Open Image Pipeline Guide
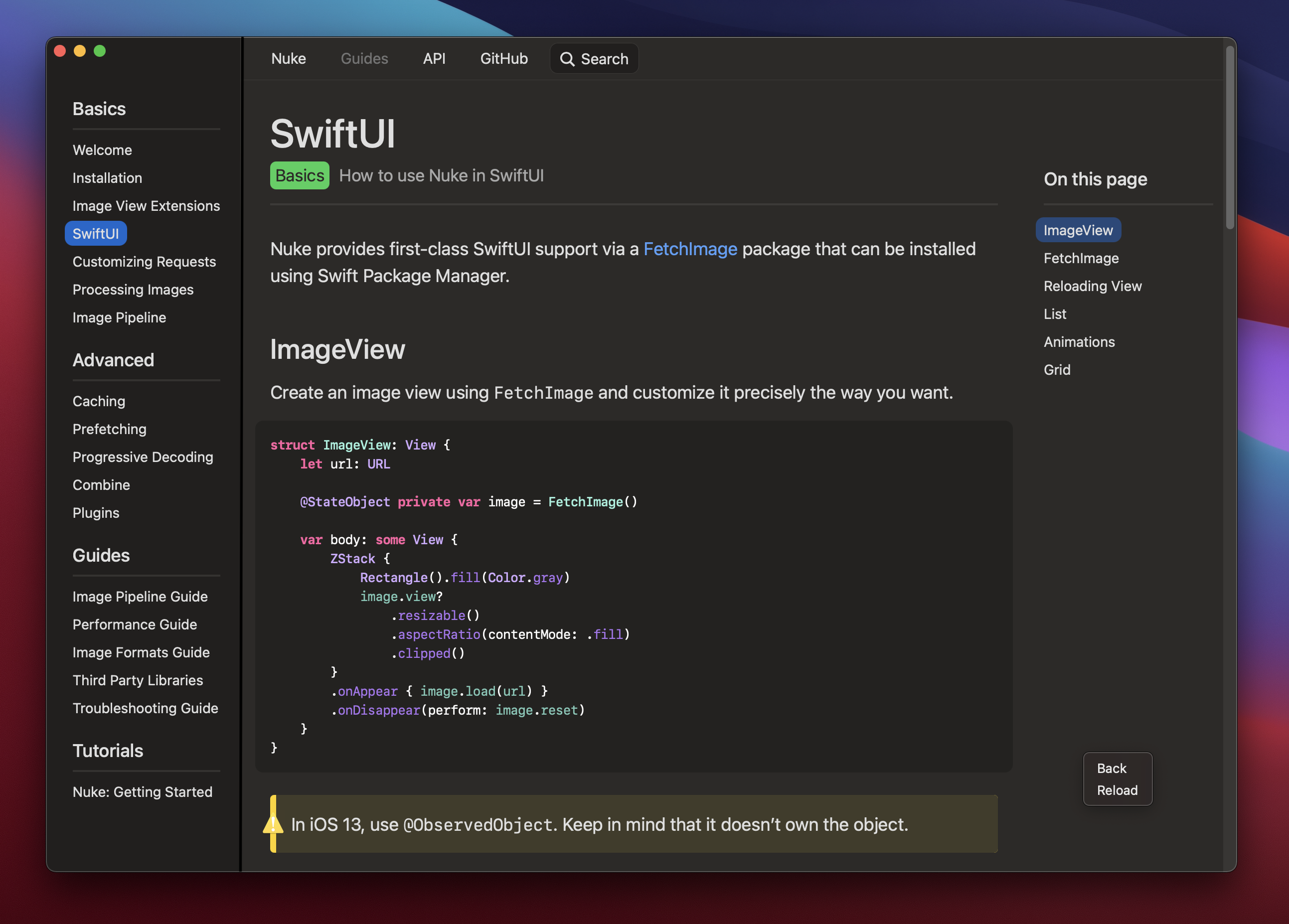1289x924 pixels. [x=141, y=596]
